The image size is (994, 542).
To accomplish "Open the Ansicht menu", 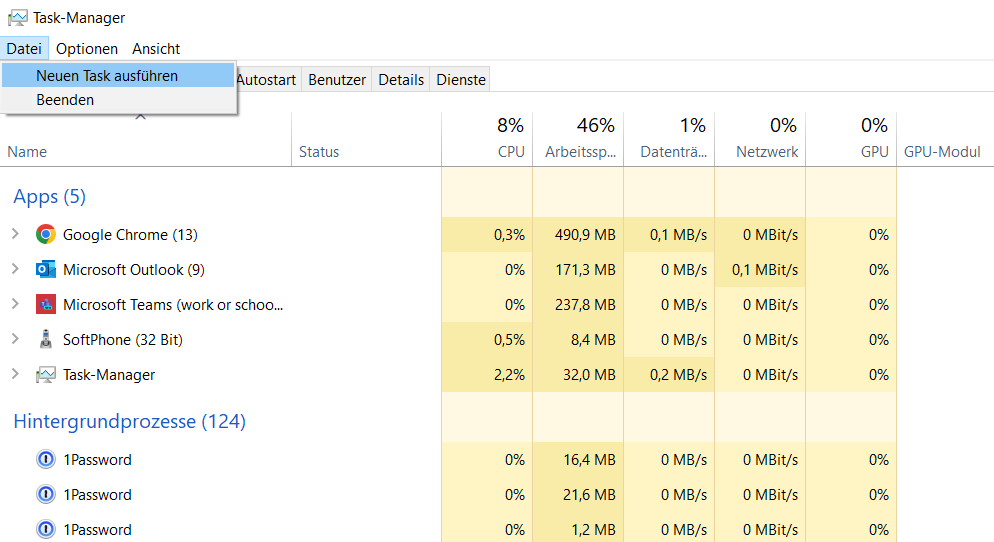I will (156, 49).
